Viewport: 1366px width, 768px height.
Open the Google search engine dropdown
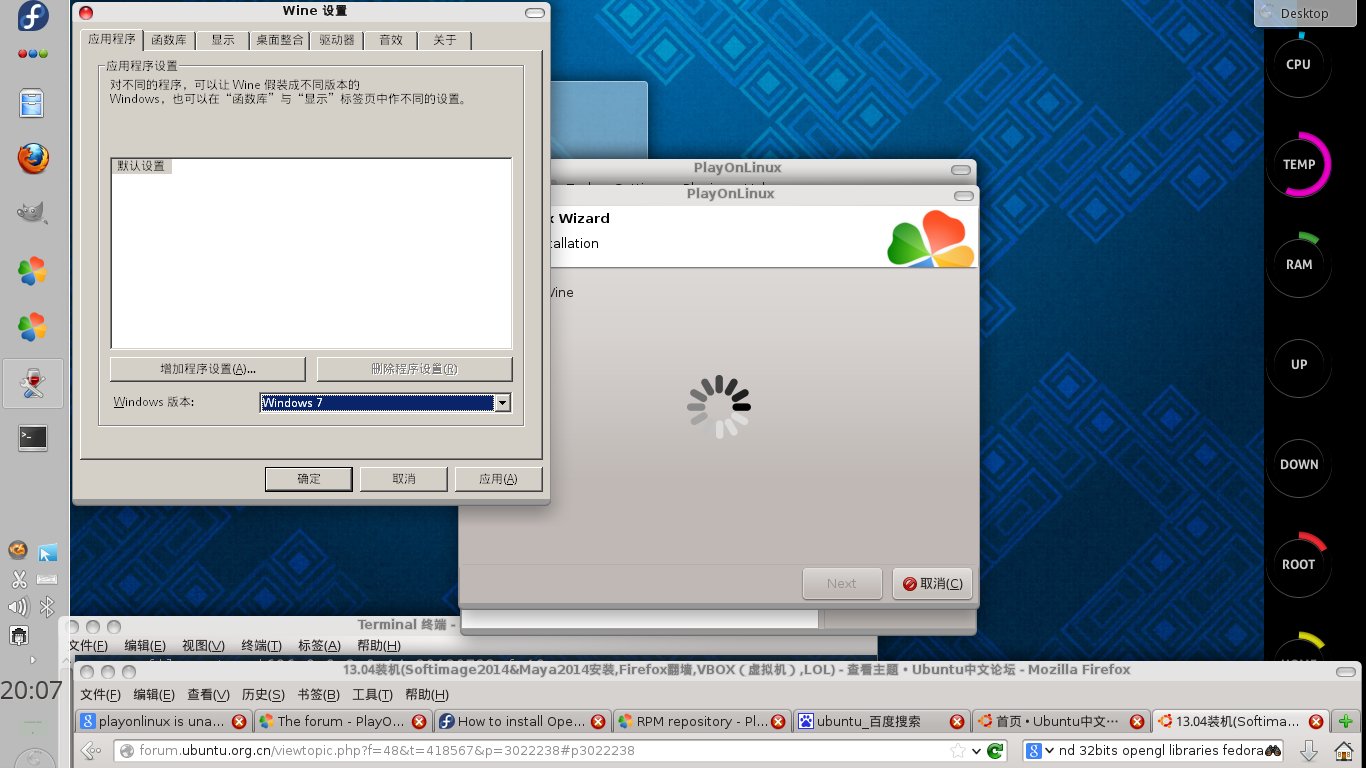(1042, 751)
